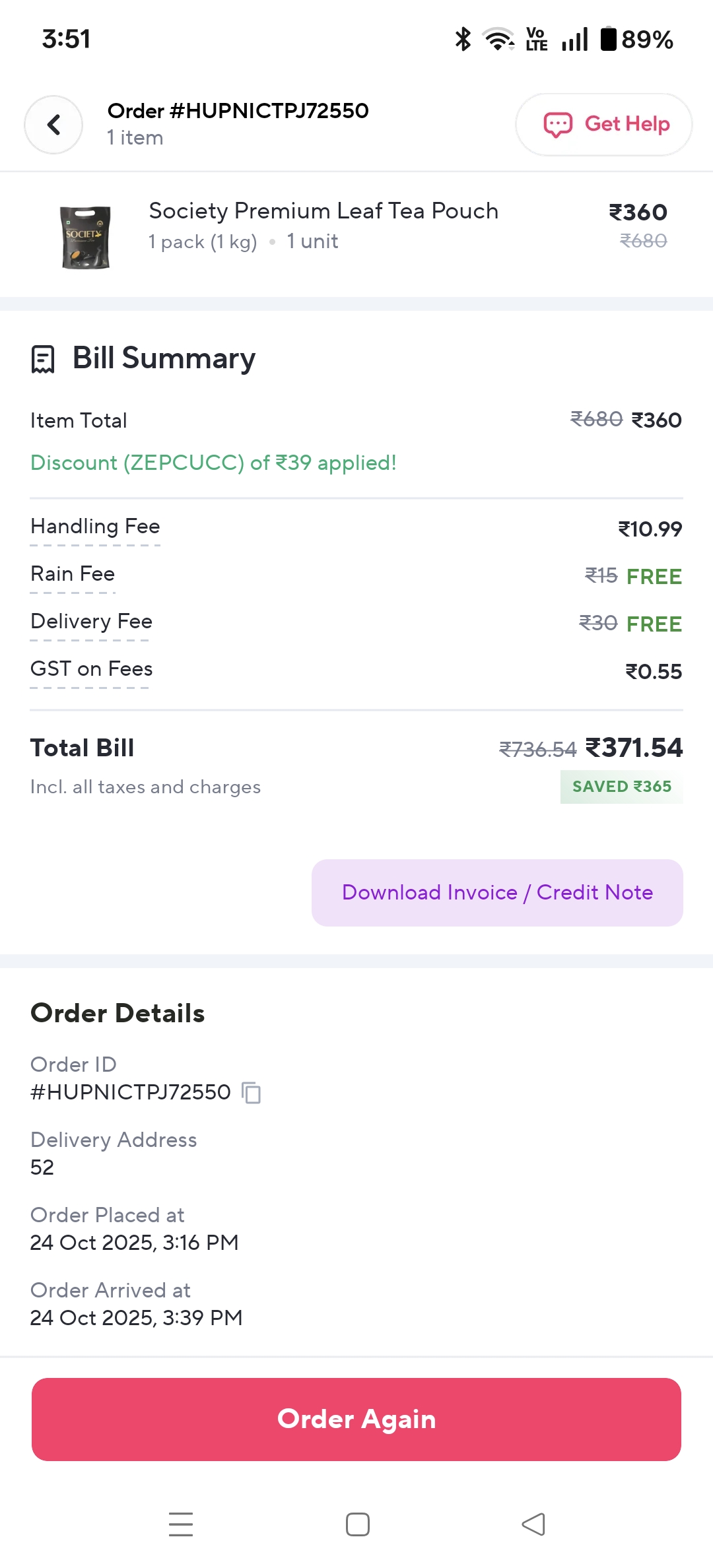This screenshot has width=713, height=1568.
Task: Tap the ZEPCUCC discount applied text
Action: [x=213, y=463]
